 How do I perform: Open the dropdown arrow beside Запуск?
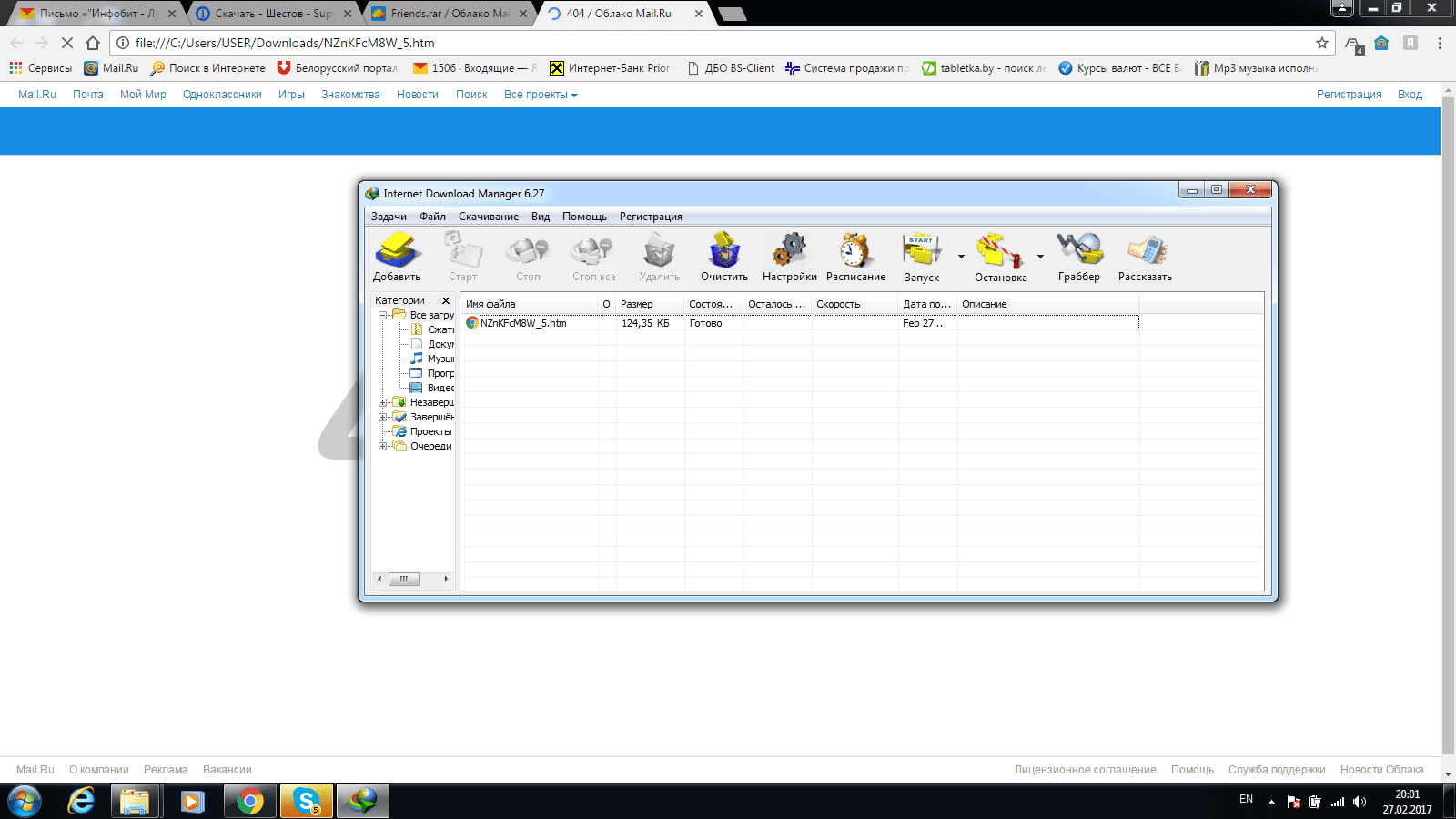point(961,257)
